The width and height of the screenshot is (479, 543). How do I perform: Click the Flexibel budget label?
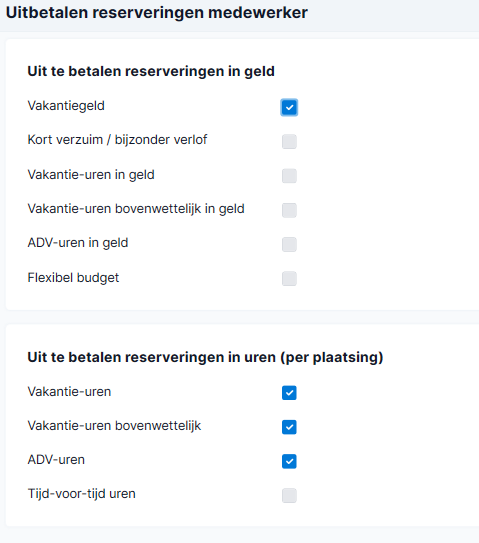pyautogui.click(x=73, y=278)
